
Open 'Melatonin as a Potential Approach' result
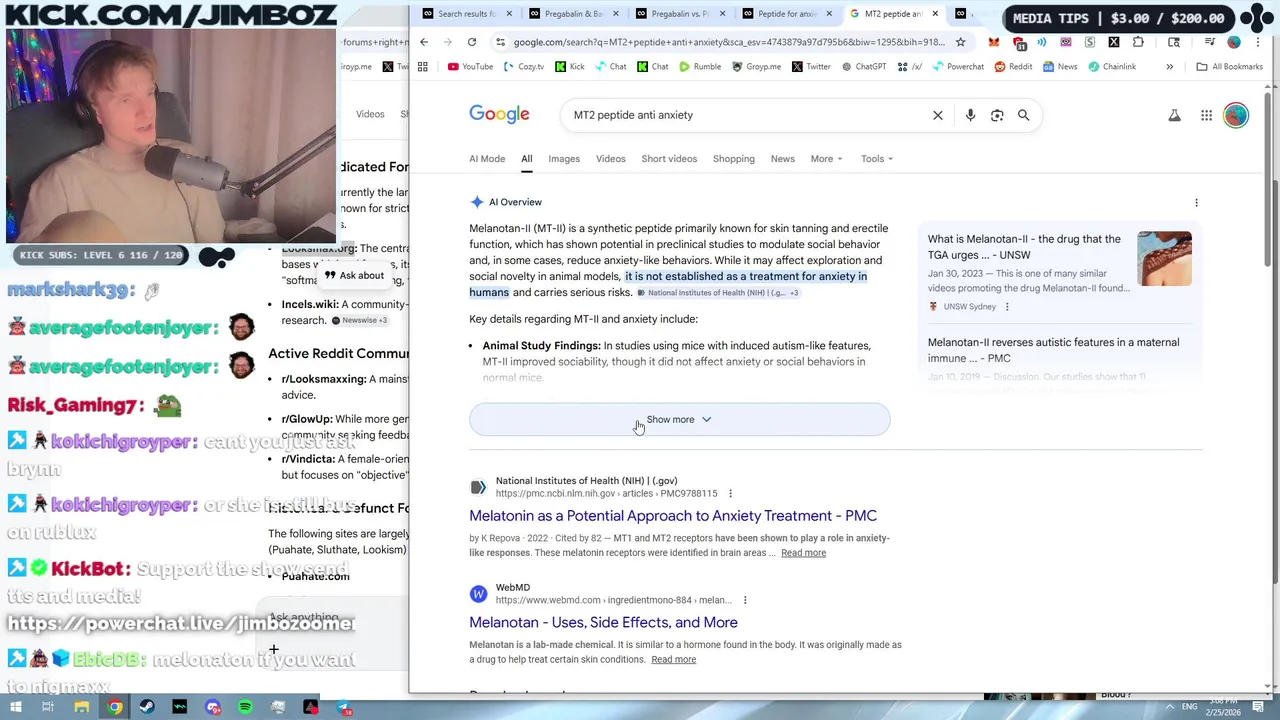673,516
